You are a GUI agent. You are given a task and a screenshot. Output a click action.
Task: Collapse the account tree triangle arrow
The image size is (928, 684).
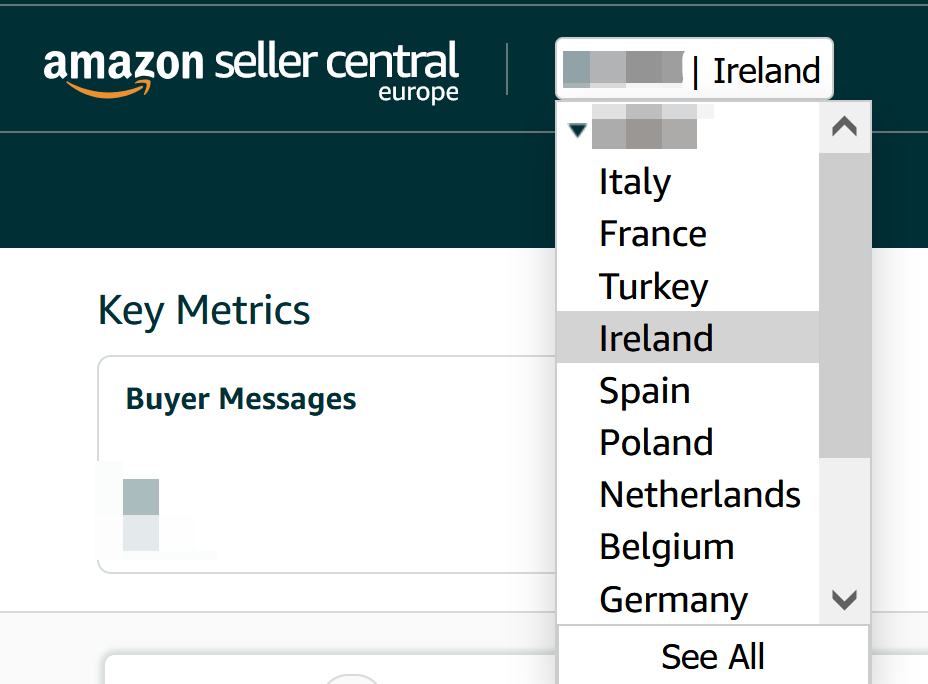click(576, 130)
